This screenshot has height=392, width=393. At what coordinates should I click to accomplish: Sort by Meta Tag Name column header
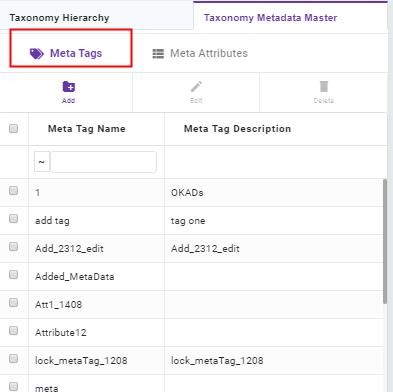tap(87, 129)
